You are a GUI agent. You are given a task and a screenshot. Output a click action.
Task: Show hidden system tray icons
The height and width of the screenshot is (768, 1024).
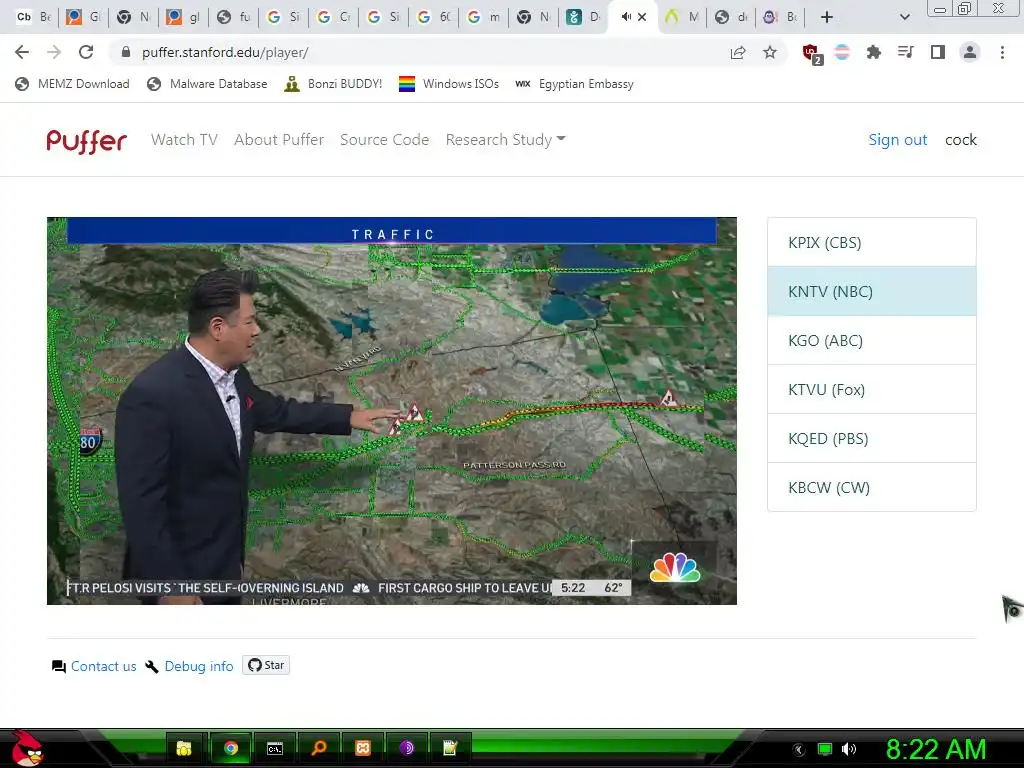[798, 750]
